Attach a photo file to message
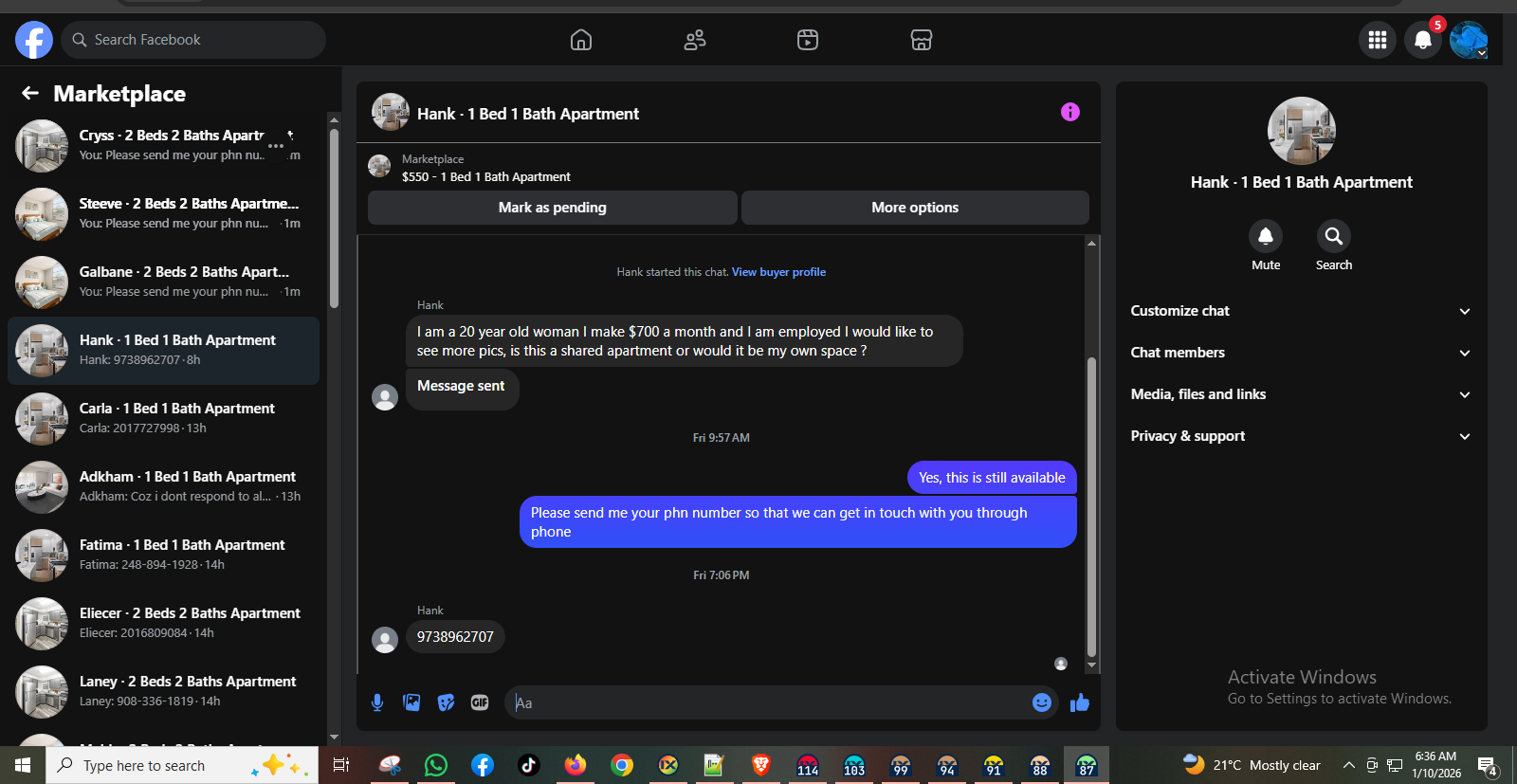1517x784 pixels. pyautogui.click(x=411, y=702)
